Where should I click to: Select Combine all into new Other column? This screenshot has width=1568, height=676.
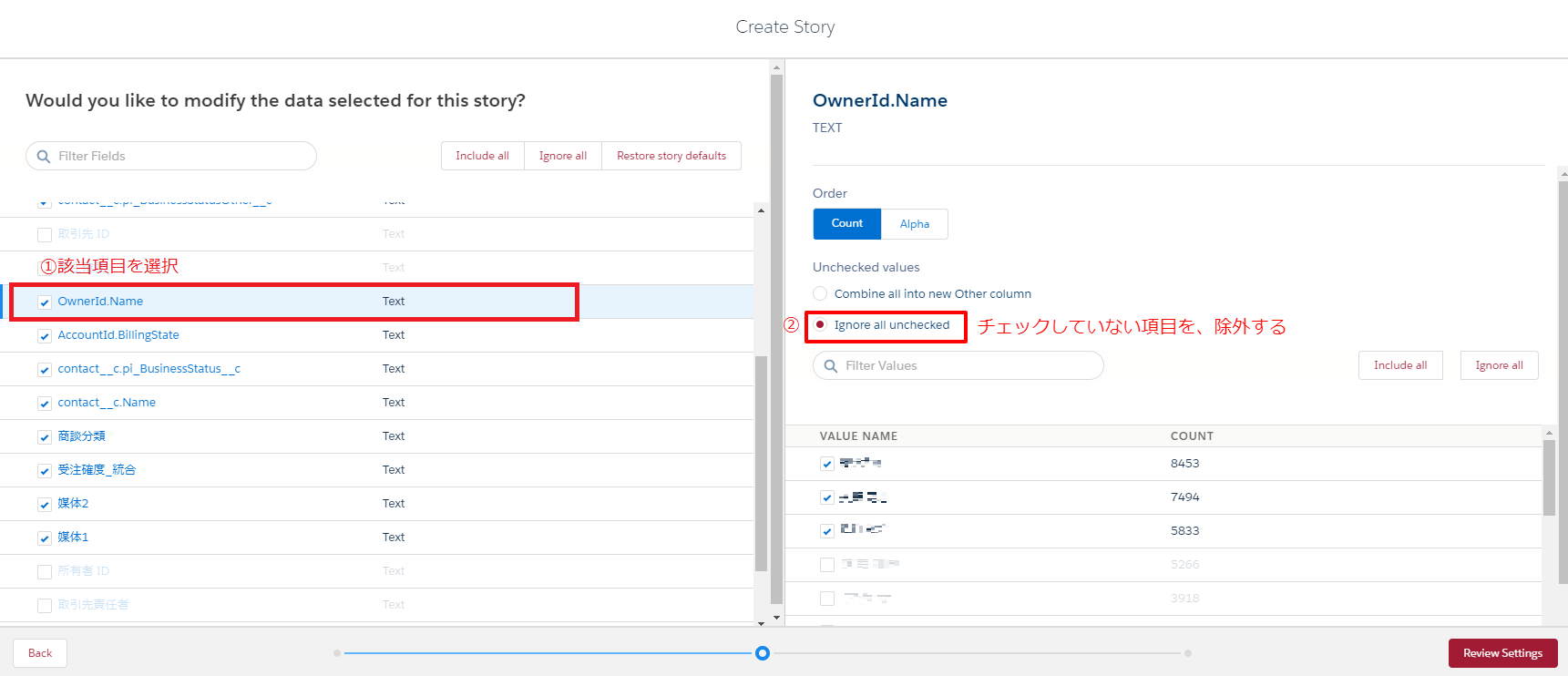tap(820, 293)
